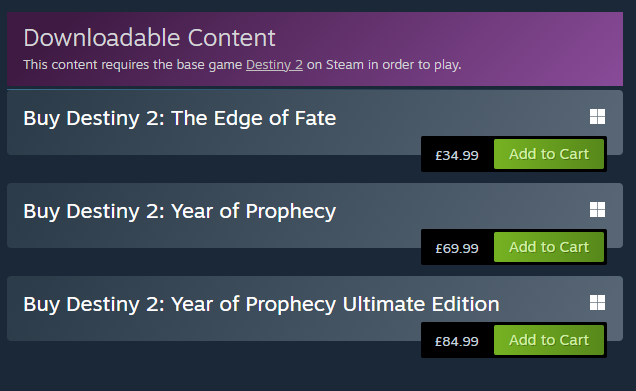Select the £84.99 price label
This screenshot has height=391, width=636.
click(457, 342)
